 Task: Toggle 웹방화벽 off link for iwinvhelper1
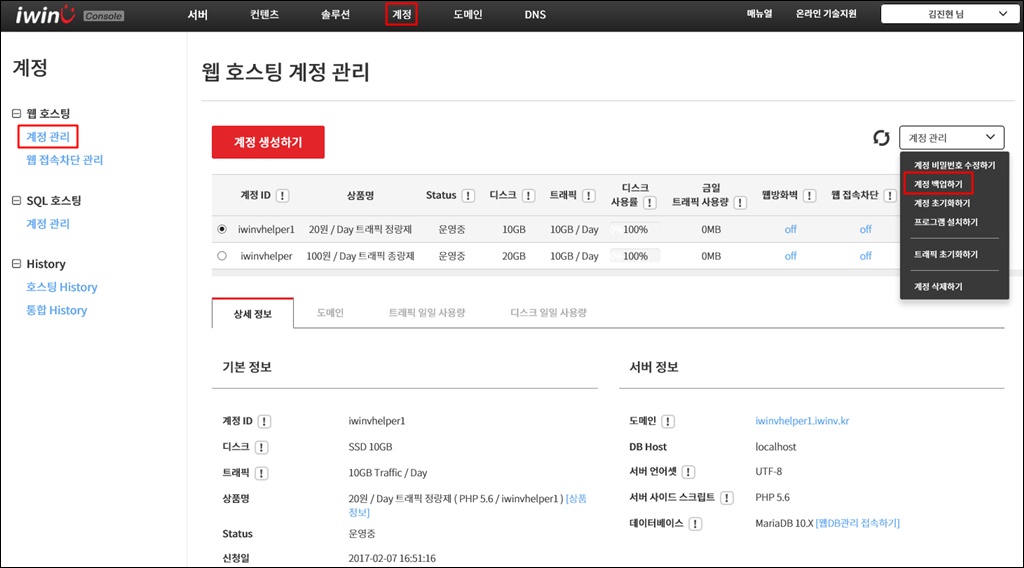coord(790,229)
